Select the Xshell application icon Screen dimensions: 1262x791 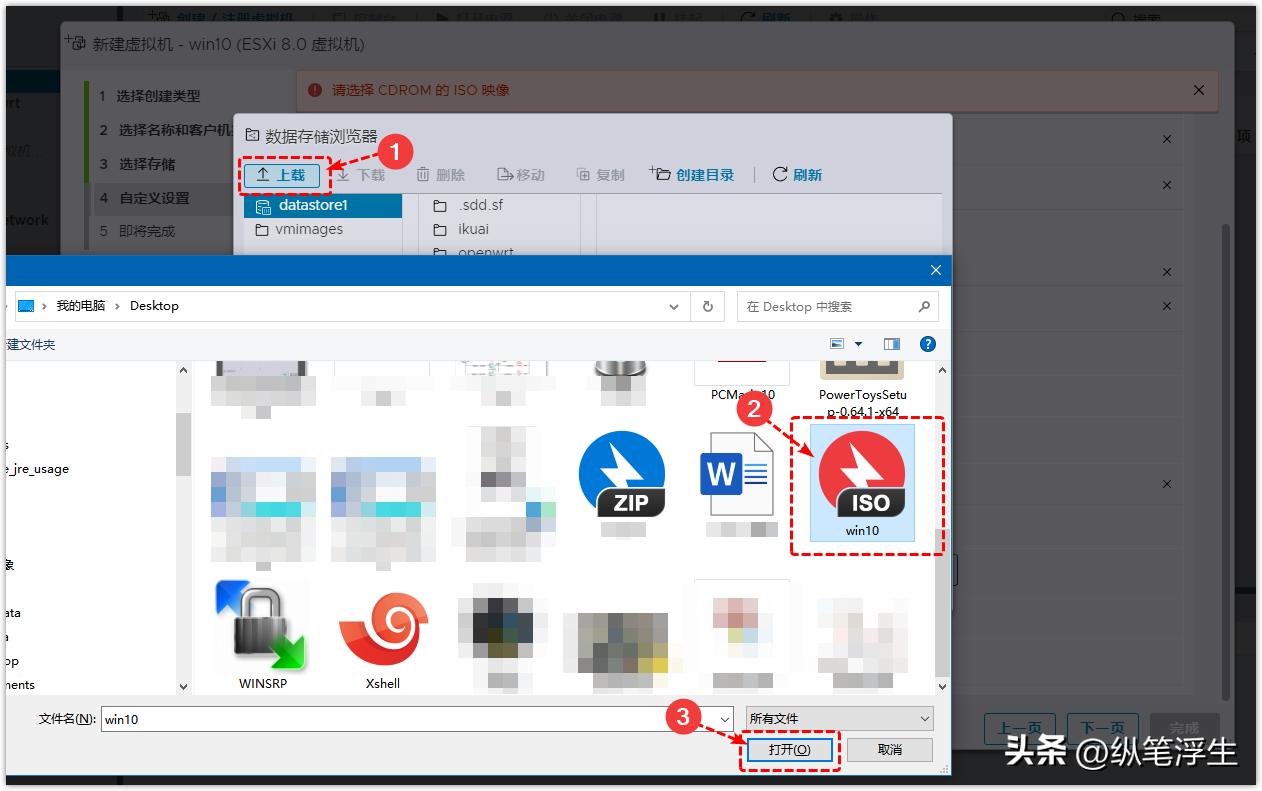pos(383,630)
